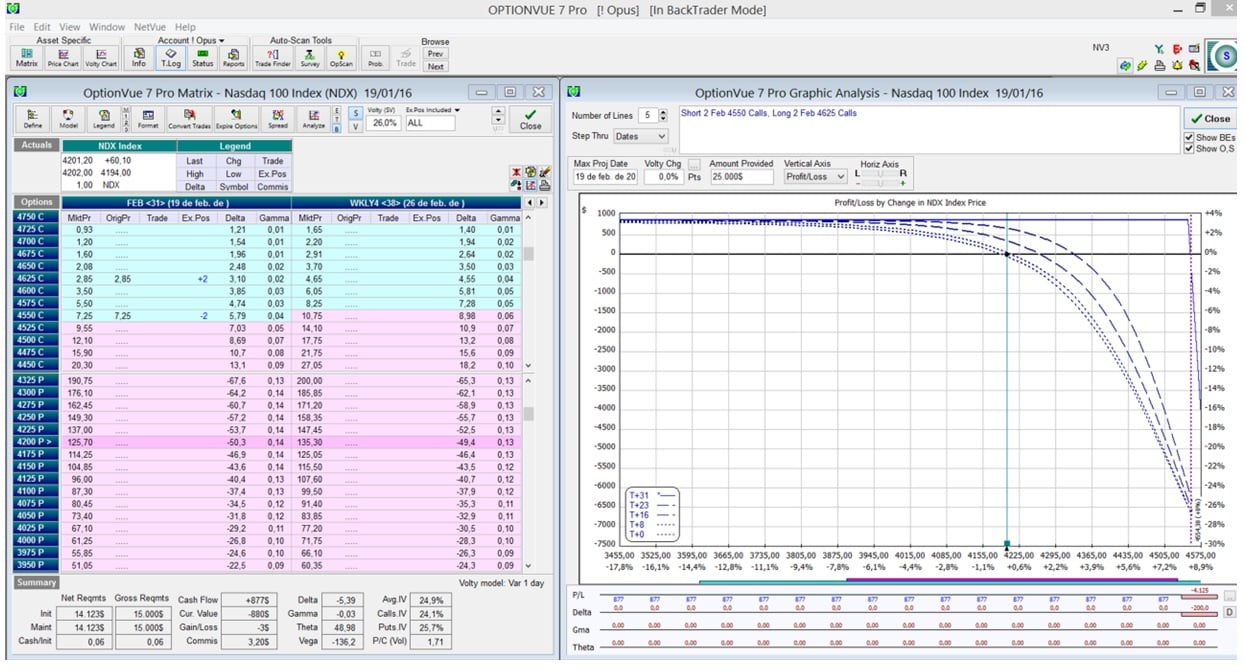
Task: Launch the Trade Finder scan
Action: click(x=272, y=57)
